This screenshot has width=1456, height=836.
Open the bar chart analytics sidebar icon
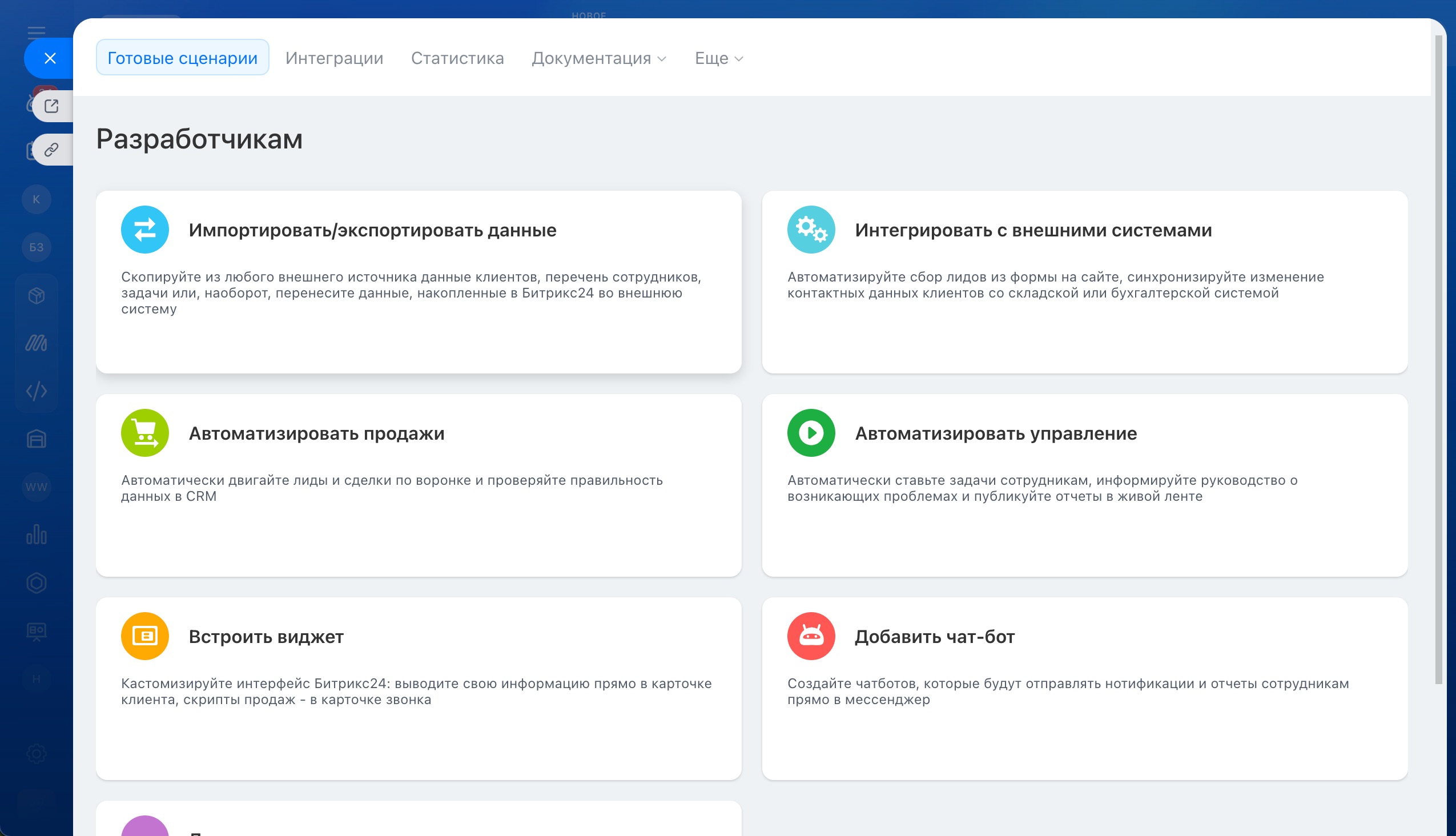click(36, 535)
